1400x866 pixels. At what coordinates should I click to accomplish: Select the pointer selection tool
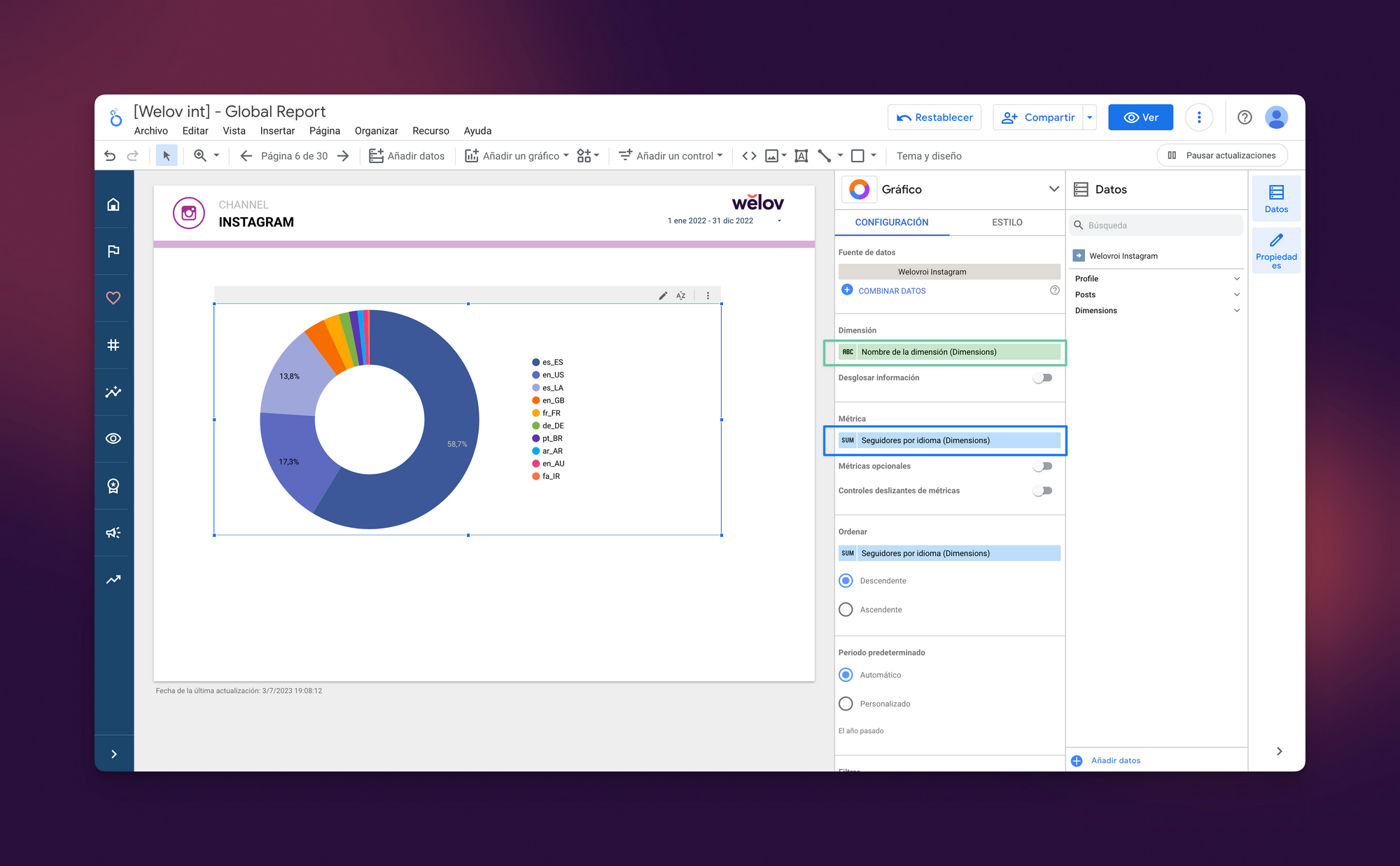coord(167,155)
